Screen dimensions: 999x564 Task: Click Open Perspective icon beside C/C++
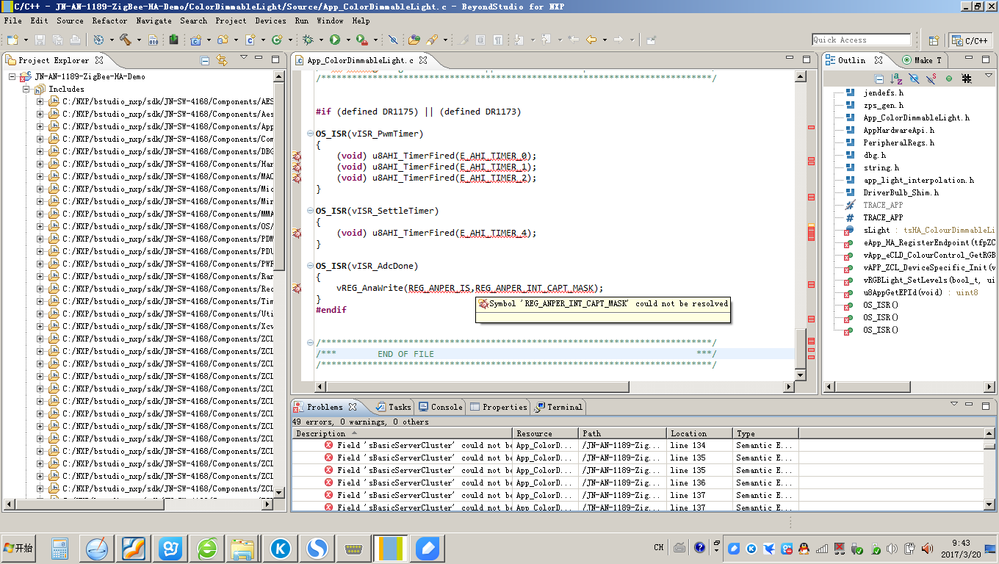[x=934, y=41]
